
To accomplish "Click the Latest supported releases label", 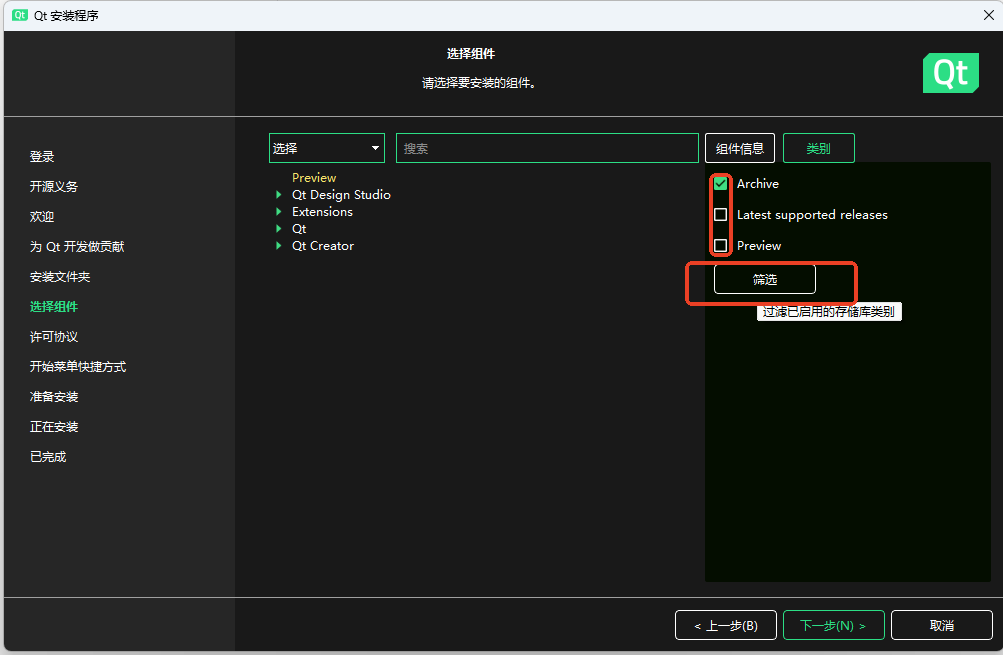I will (x=812, y=214).
